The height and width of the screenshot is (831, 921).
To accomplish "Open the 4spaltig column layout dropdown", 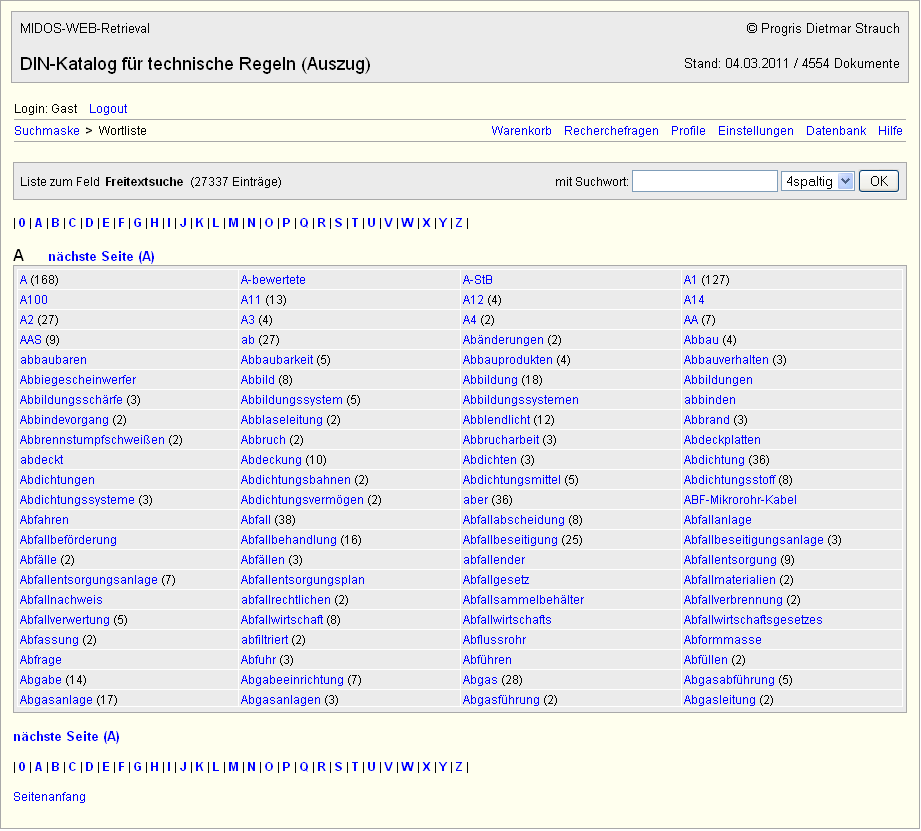I will [x=817, y=181].
